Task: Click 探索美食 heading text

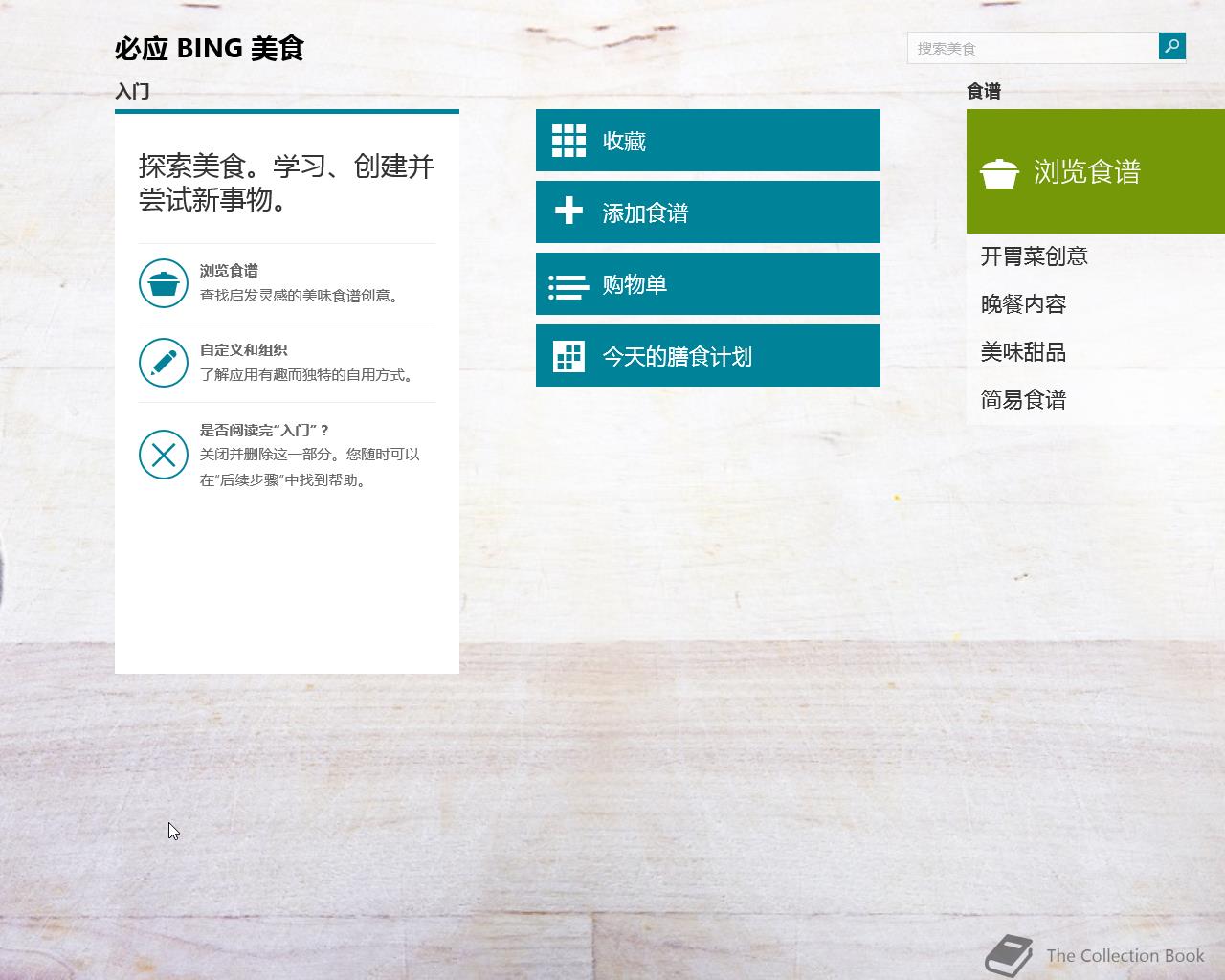Action: 287,183
